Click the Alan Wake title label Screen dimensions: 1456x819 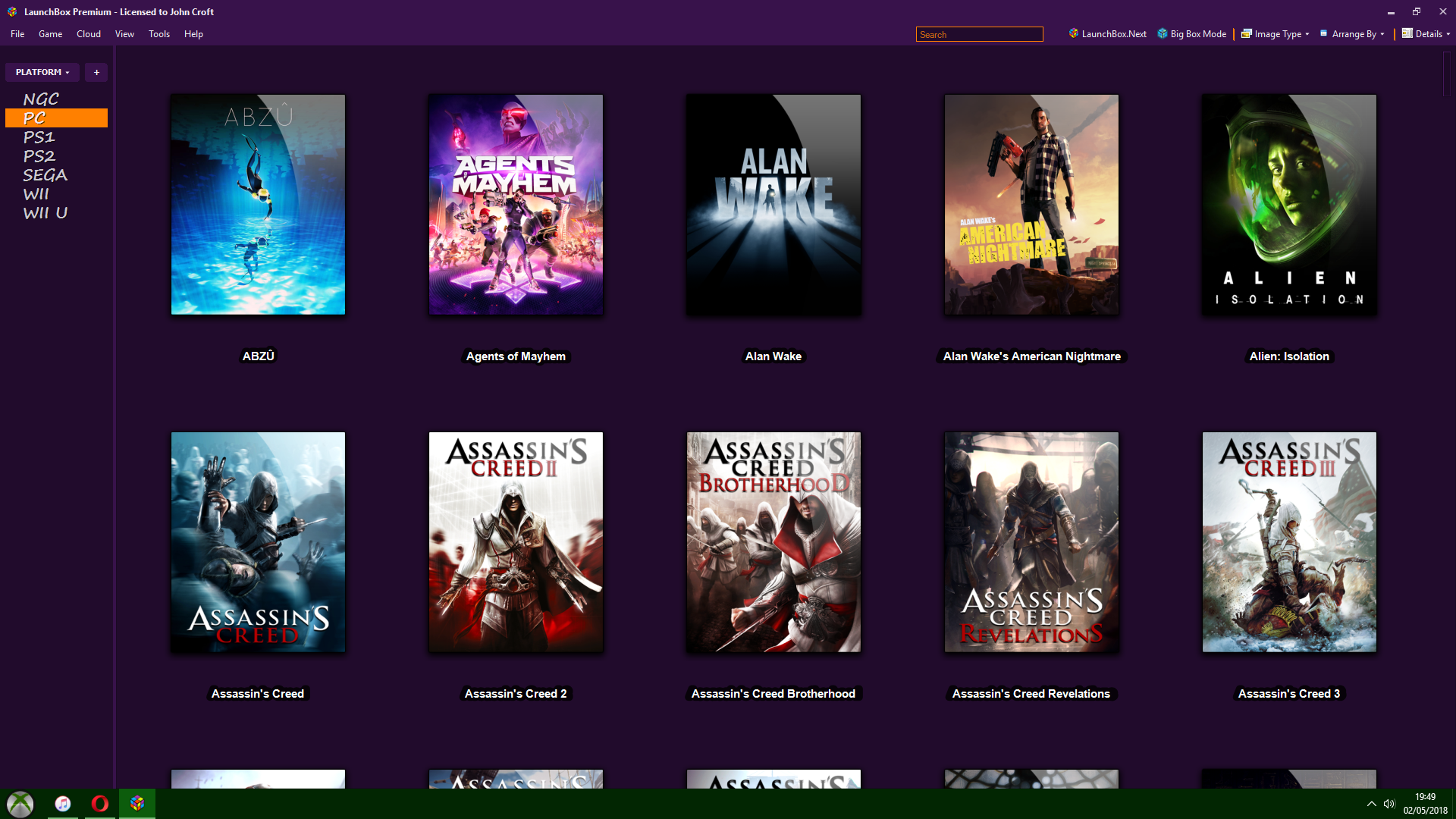[x=773, y=356]
